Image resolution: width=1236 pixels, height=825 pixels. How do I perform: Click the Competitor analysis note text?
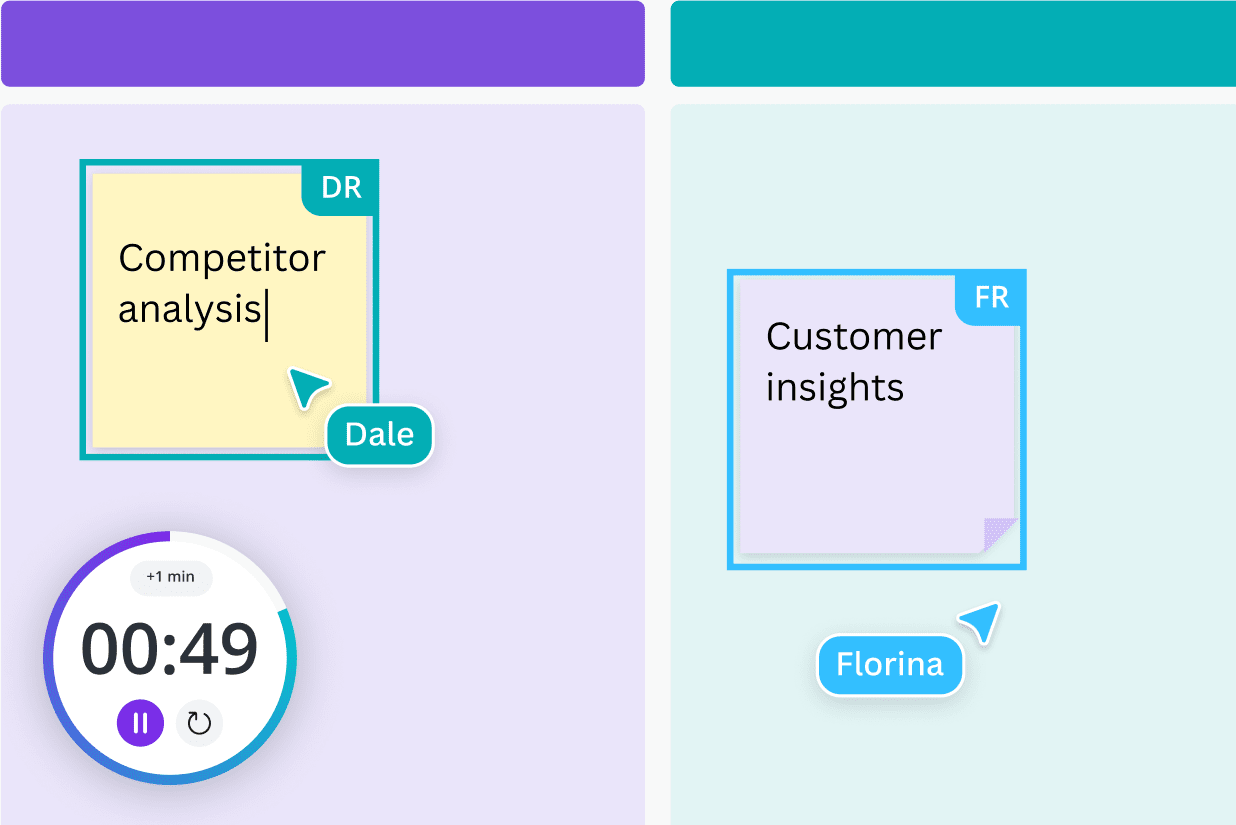pyautogui.click(x=221, y=284)
